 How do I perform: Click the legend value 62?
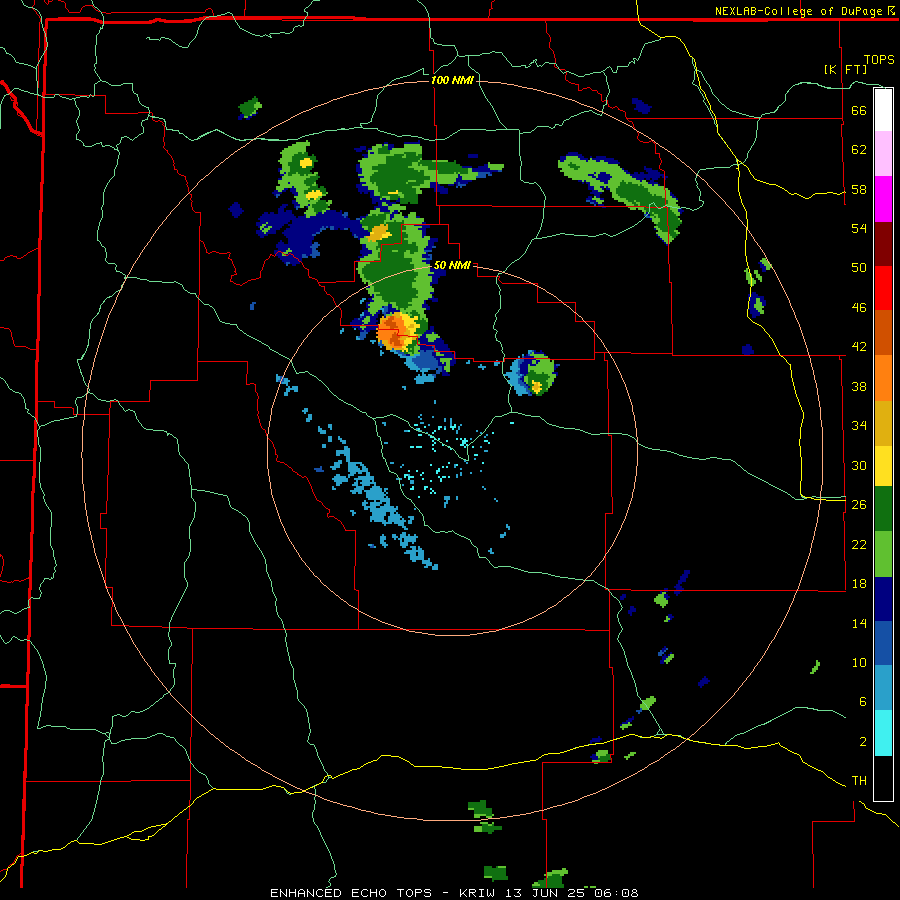859,150
